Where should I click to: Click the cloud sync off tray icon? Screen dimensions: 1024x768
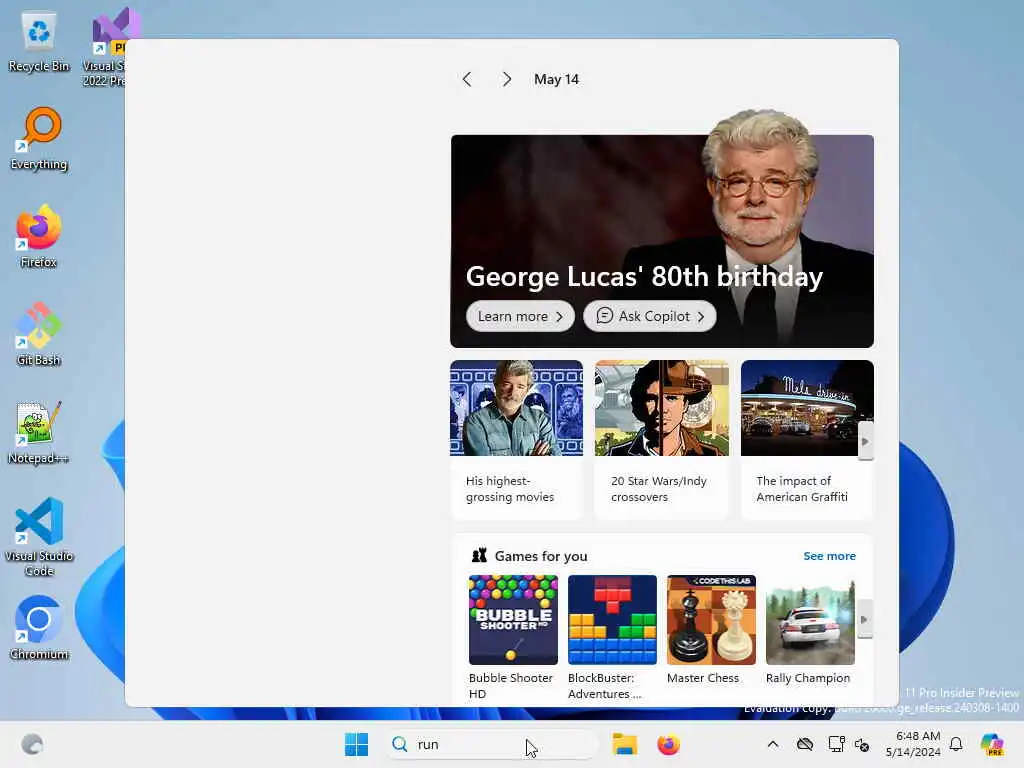[x=805, y=744]
